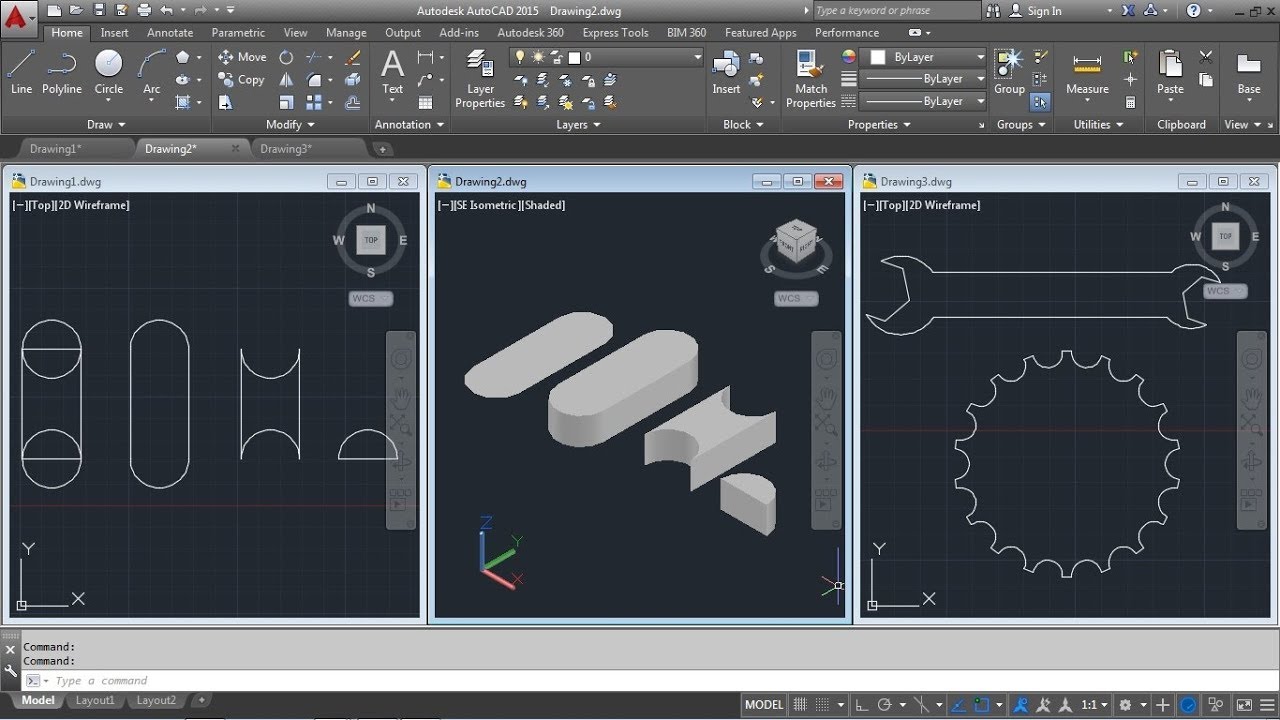Toggle polar tracking in status bar
The image size is (1280, 720).
(884, 705)
